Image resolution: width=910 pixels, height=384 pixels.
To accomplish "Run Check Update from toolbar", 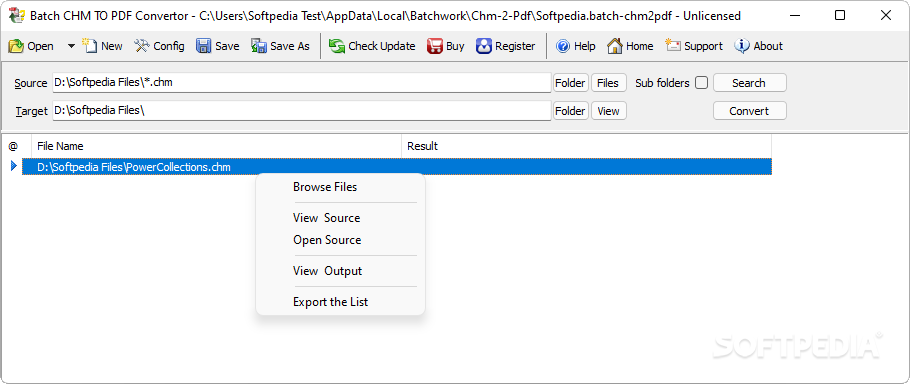I will (372, 46).
